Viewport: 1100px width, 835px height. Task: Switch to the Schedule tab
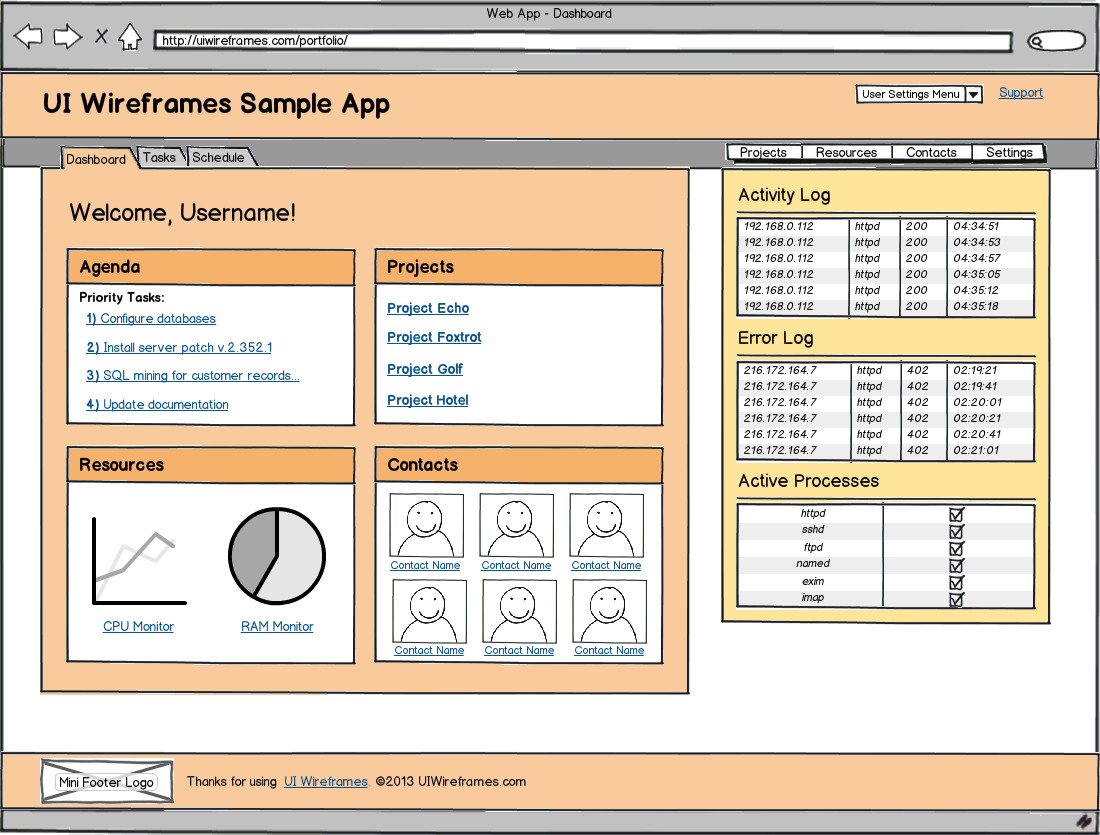point(217,157)
